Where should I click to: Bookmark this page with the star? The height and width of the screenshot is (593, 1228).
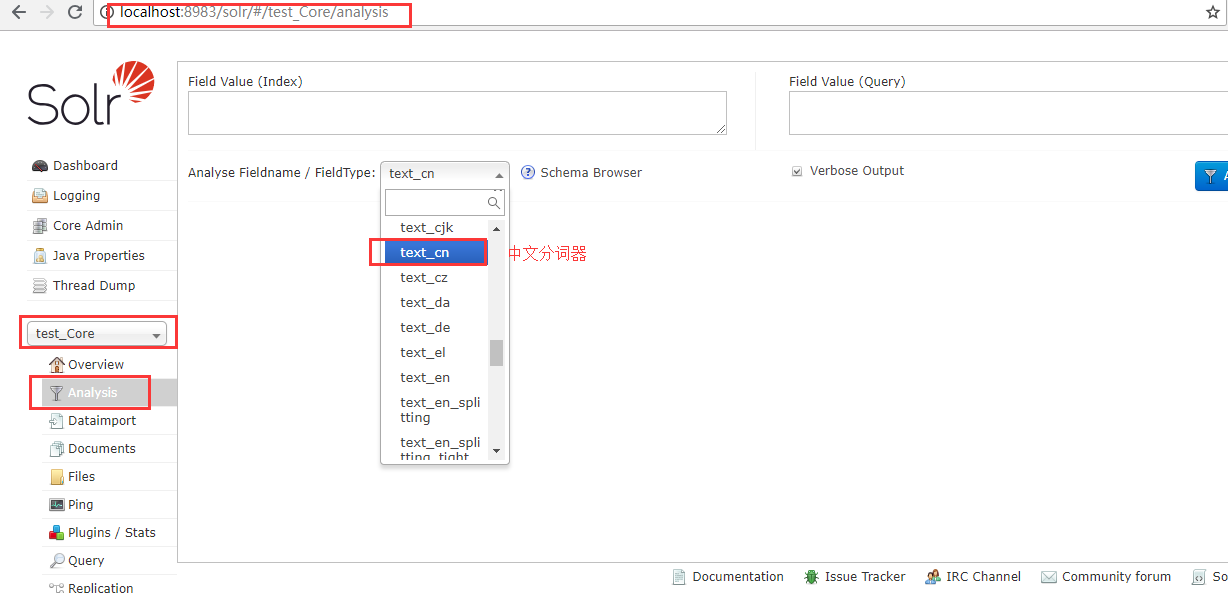(1213, 13)
